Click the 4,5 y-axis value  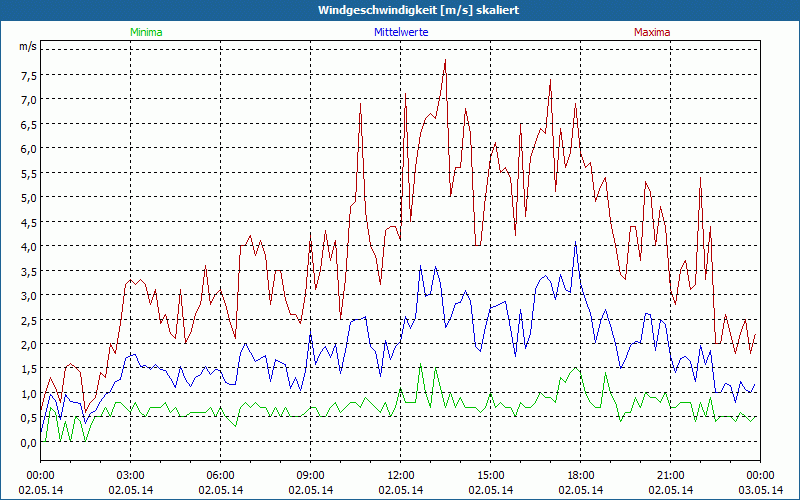tap(29, 222)
